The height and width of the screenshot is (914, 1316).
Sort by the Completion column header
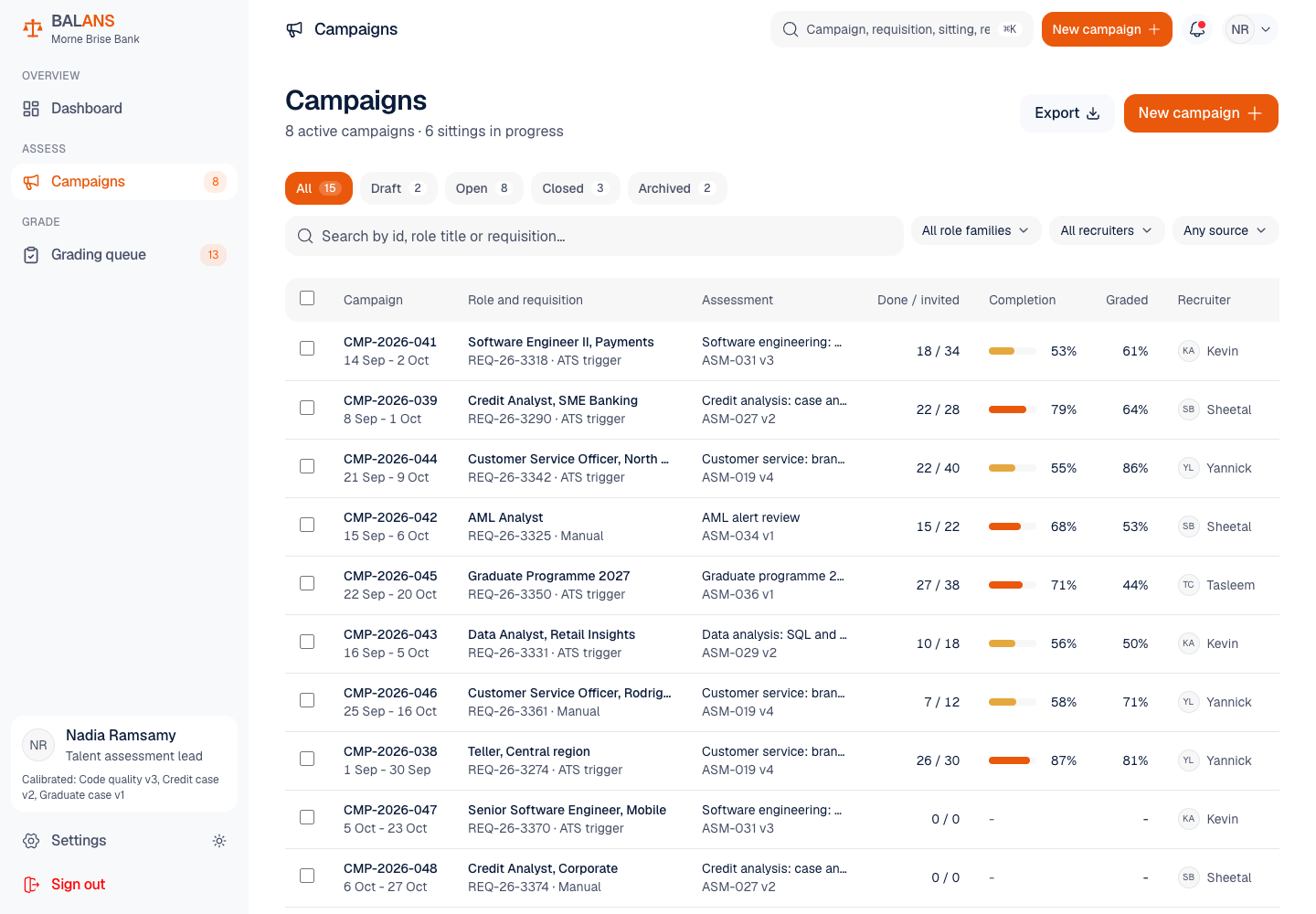pyautogui.click(x=1022, y=300)
